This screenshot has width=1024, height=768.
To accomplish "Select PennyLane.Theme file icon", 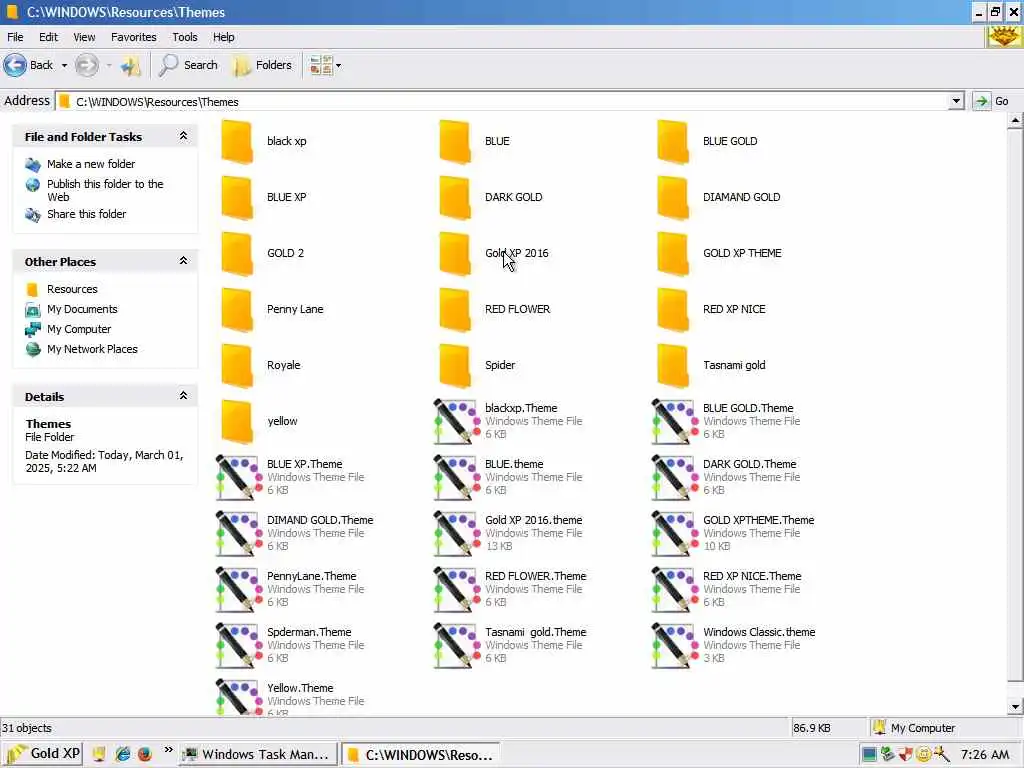I will 237,590.
